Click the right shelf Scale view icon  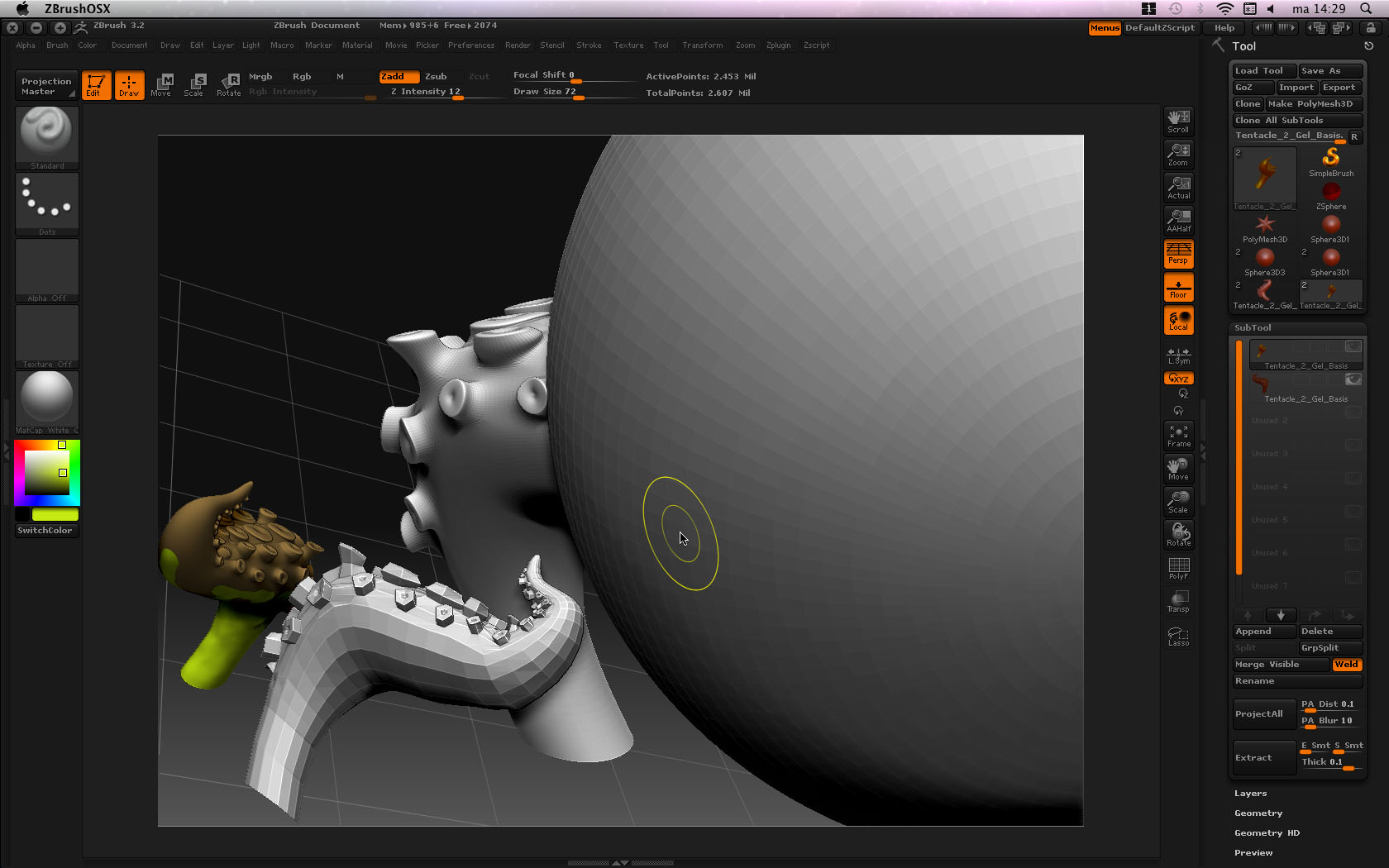1178,502
